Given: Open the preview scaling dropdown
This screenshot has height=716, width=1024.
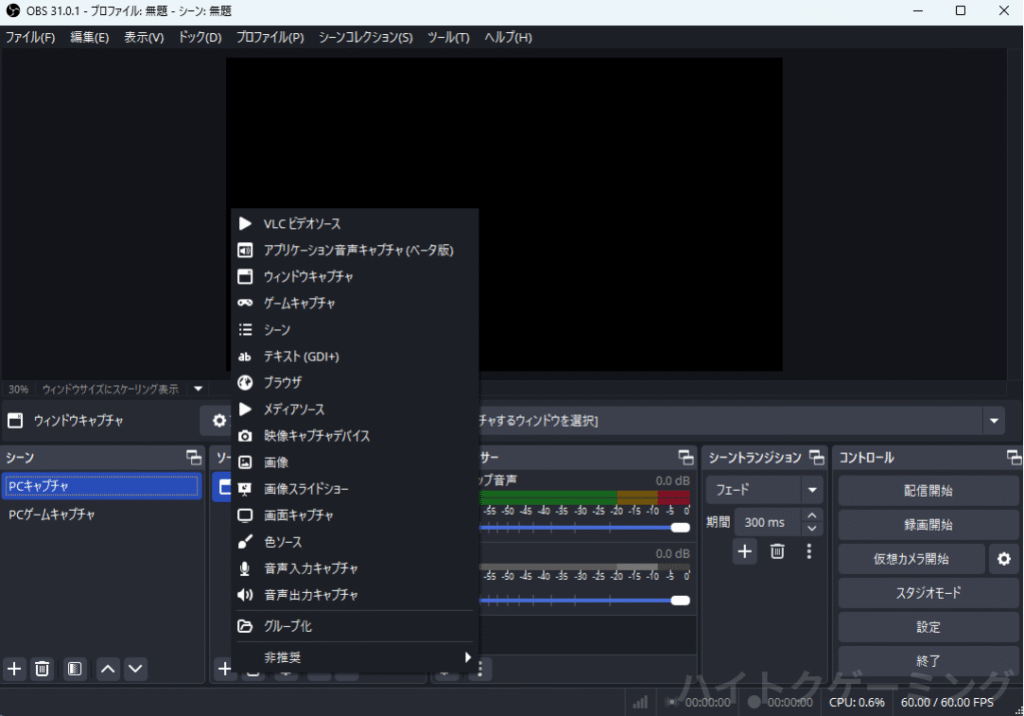Looking at the screenshot, I should (198, 389).
